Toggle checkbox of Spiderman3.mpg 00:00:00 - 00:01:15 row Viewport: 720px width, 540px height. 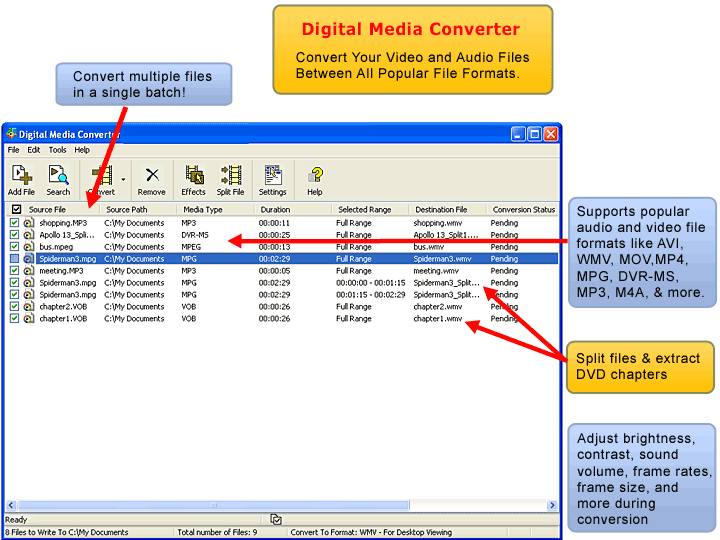(x=14, y=282)
